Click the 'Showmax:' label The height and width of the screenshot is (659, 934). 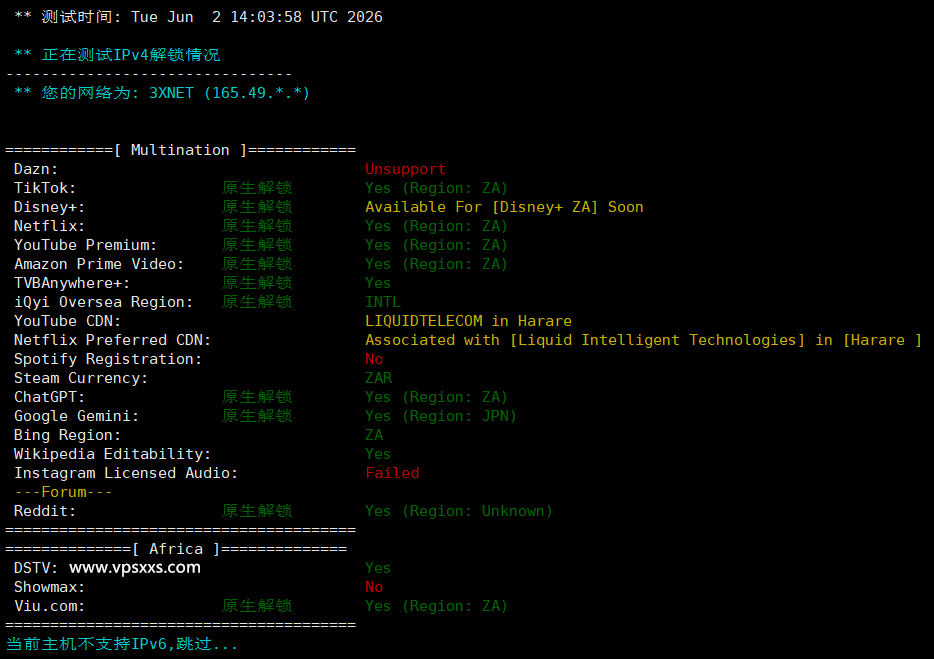49,587
